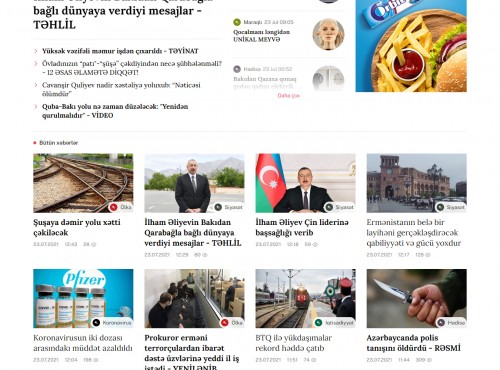This screenshot has height=370, width=500.
Task: Open article İlham Əliyev Çin liderinə başsağlığı
Action: [302, 227]
